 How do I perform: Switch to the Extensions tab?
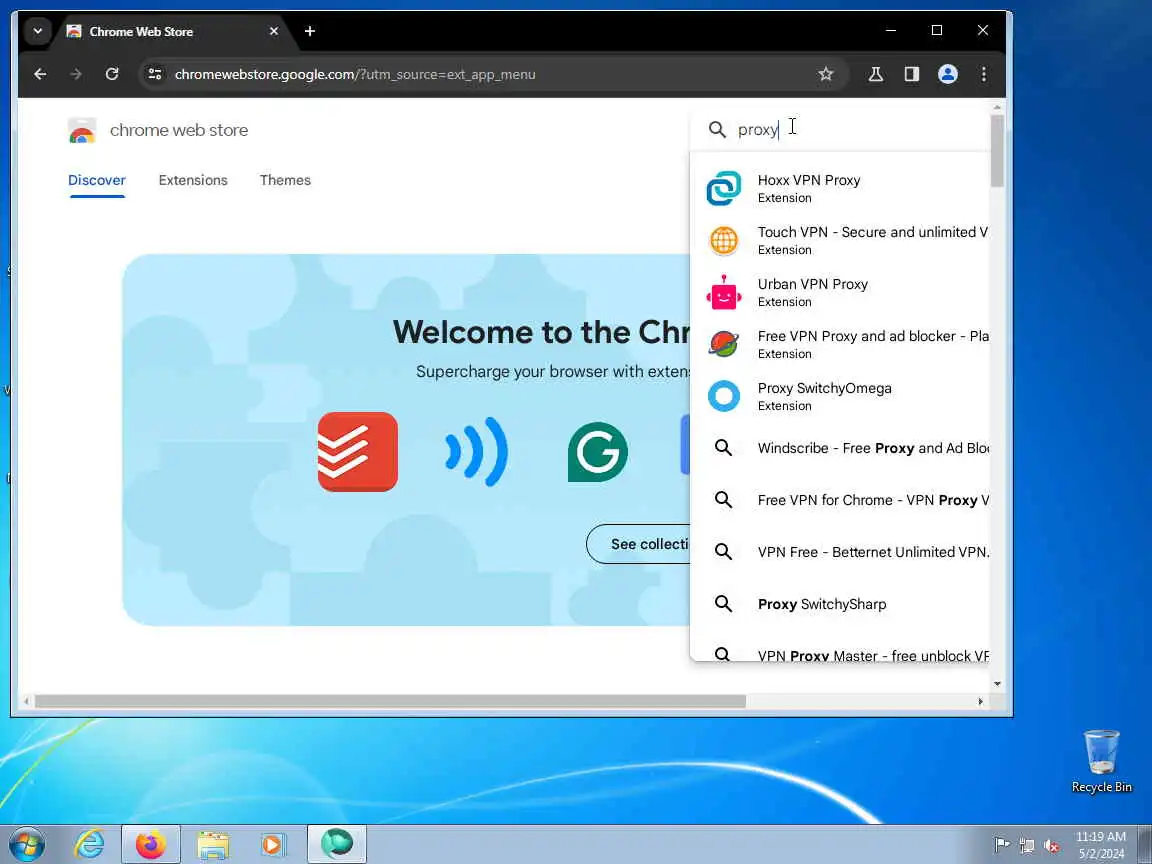[x=193, y=181]
